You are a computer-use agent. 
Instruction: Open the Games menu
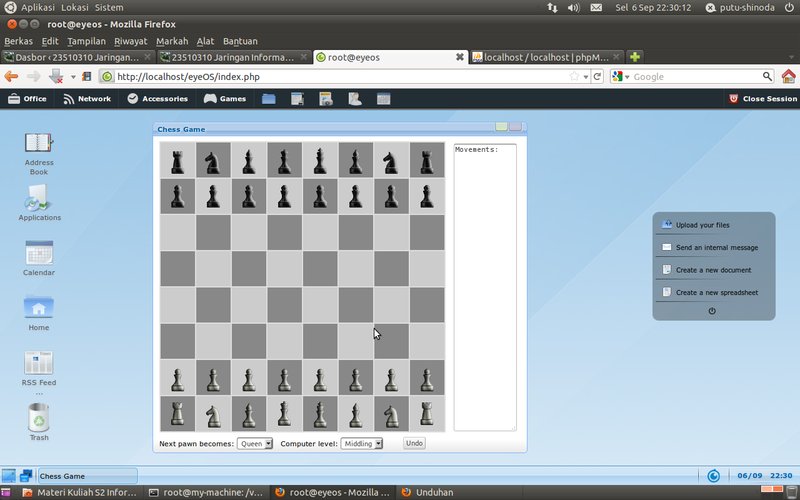click(x=225, y=98)
